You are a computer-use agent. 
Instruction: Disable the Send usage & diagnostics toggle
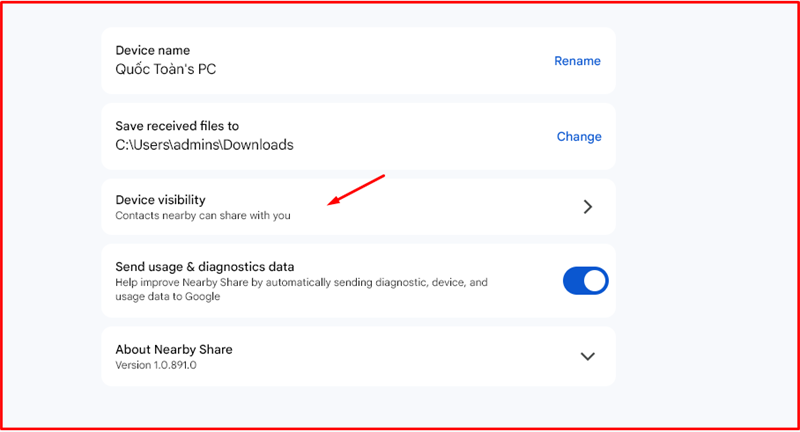[x=585, y=281]
